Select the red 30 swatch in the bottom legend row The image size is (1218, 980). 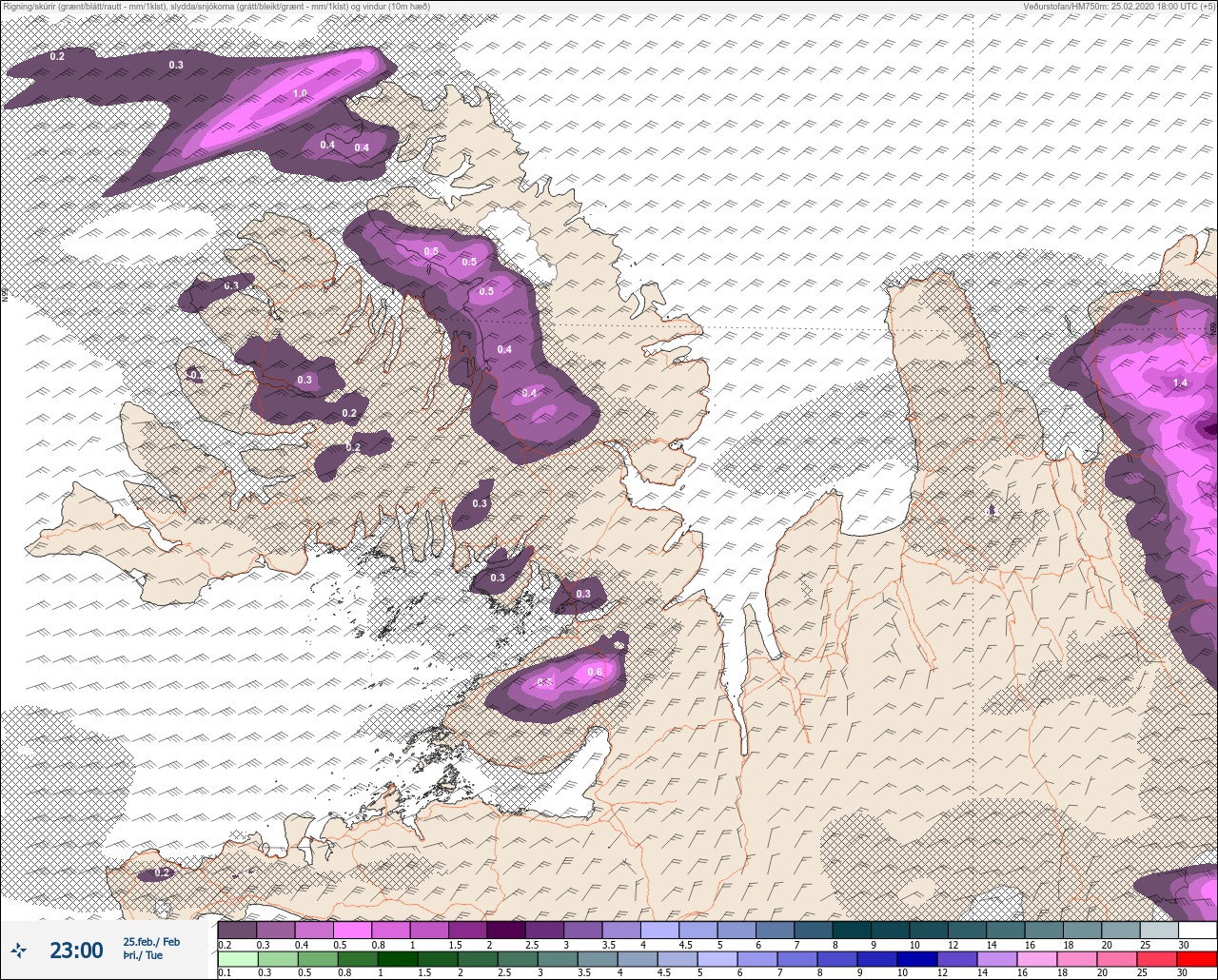1197,959
